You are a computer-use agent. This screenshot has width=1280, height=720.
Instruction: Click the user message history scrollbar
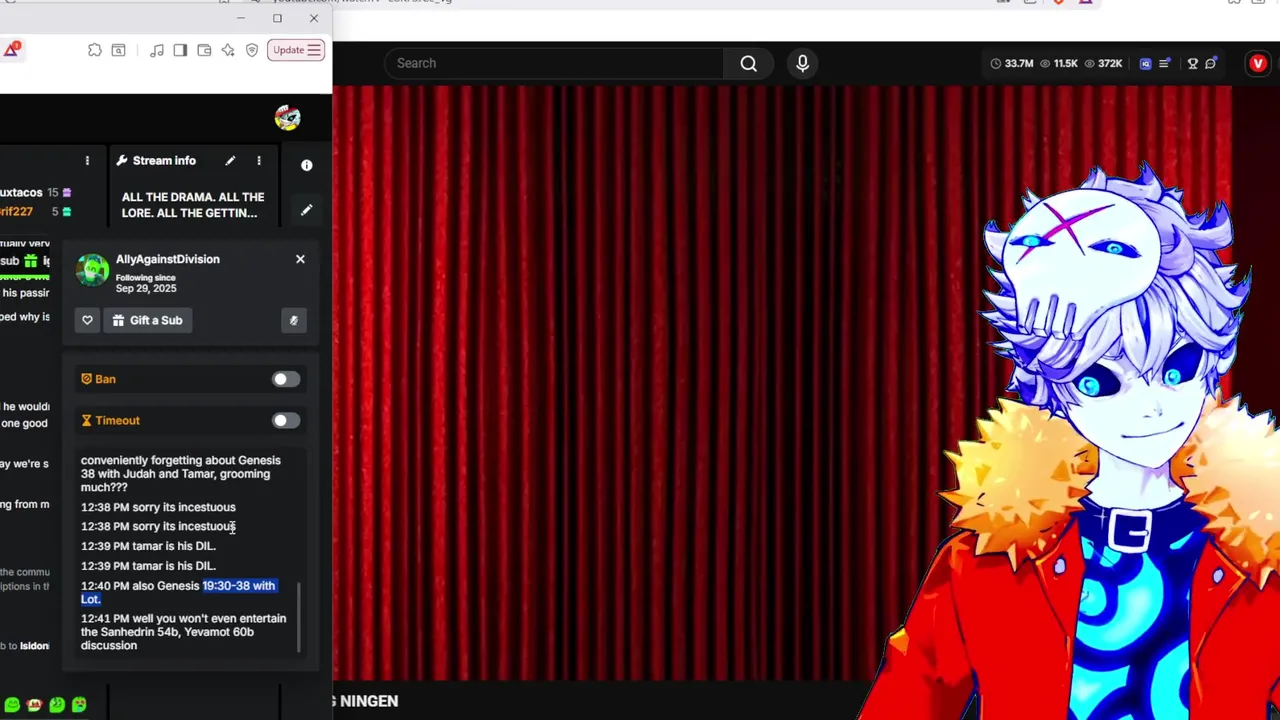[x=299, y=616]
